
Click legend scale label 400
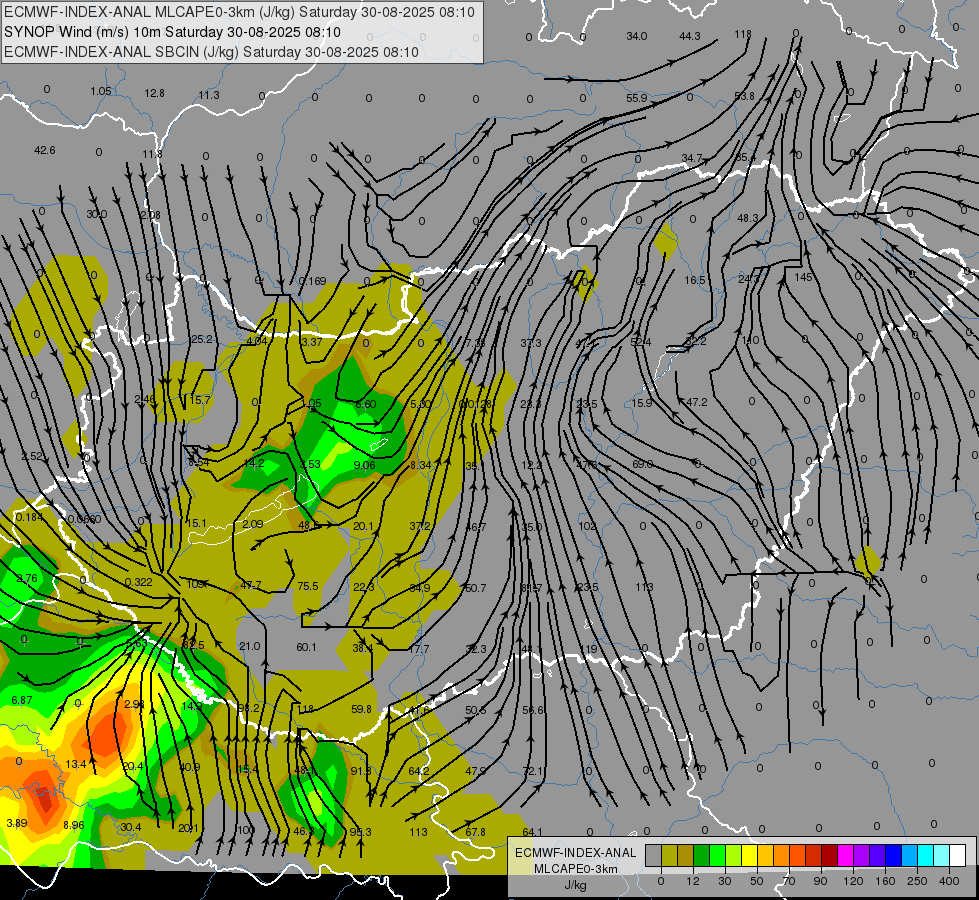point(949,881)
